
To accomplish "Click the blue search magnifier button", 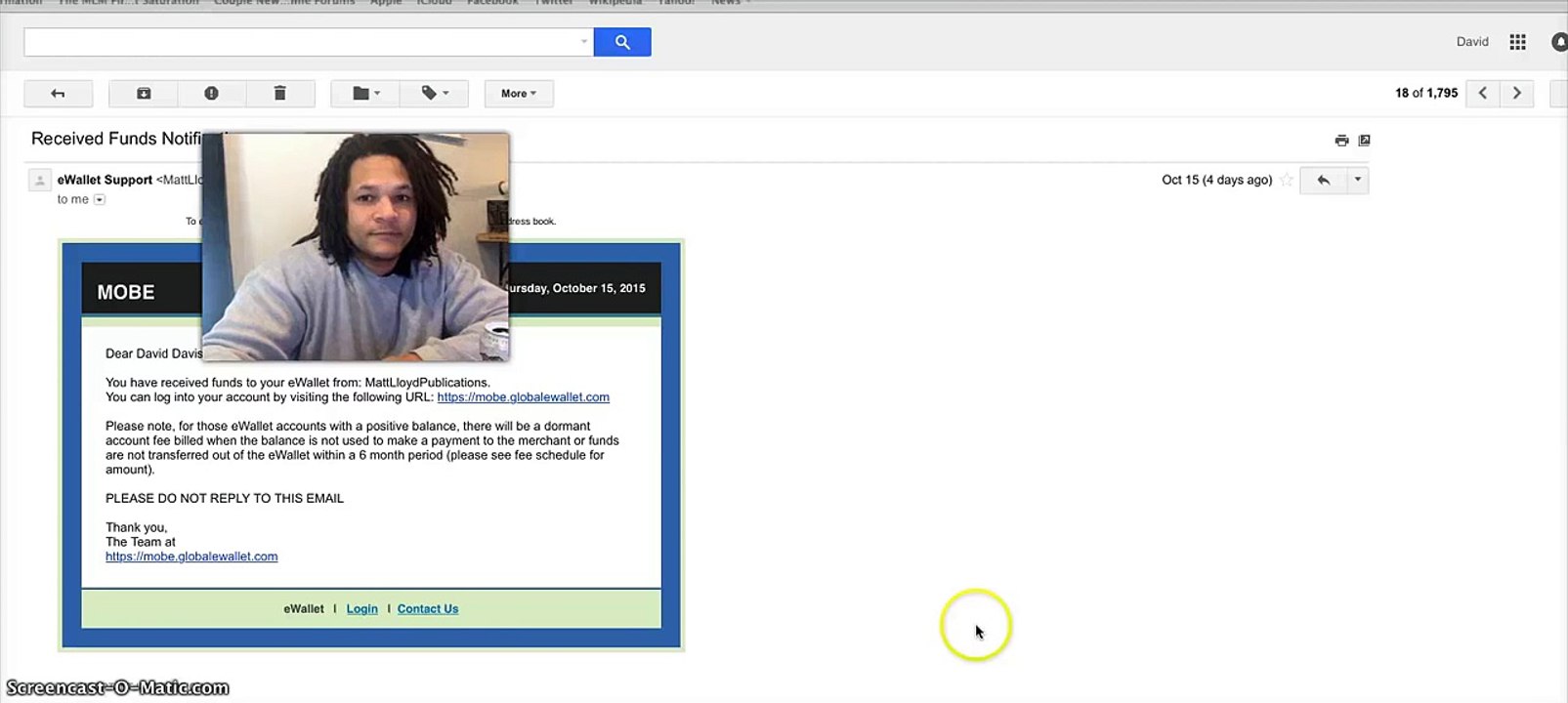I will point(622,42).
